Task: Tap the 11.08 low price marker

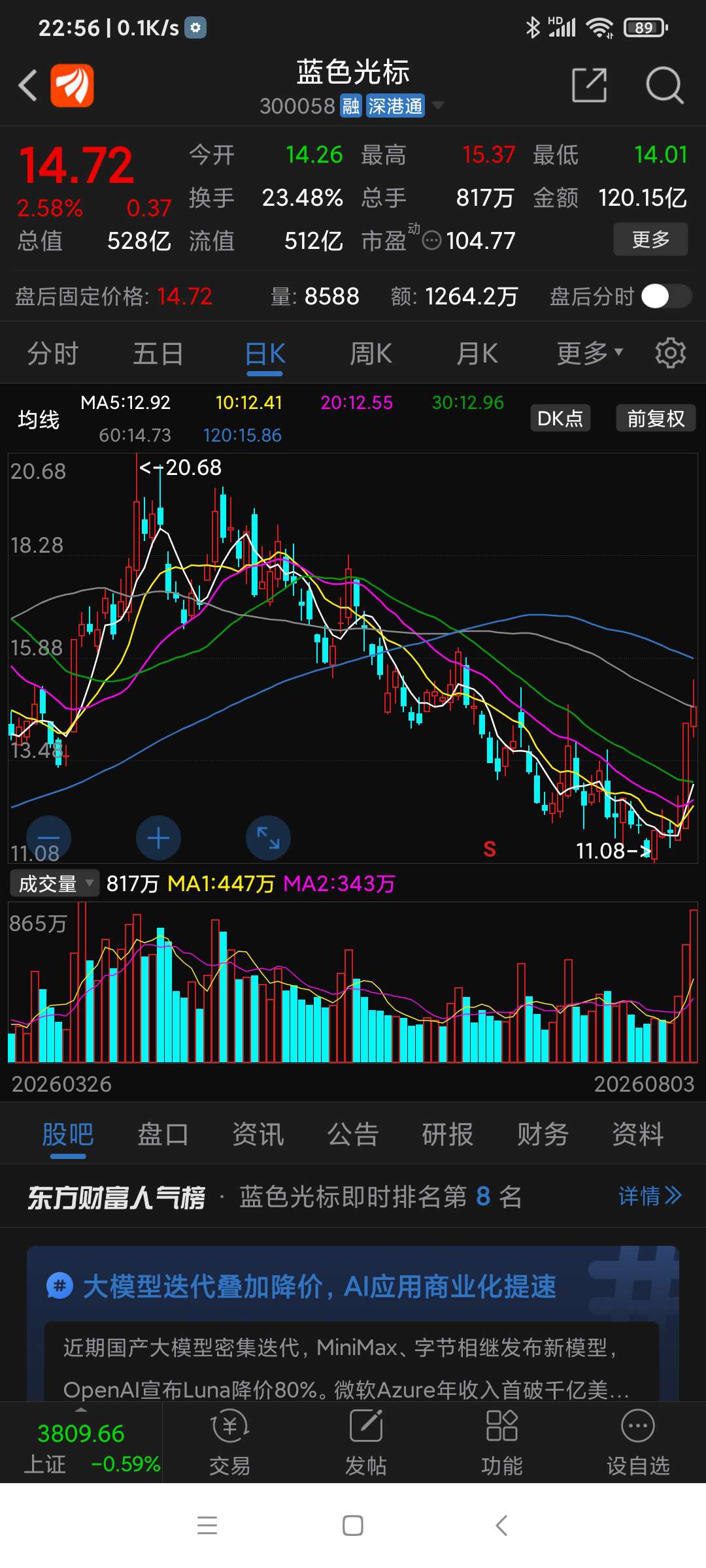Action: click(613, 851)
